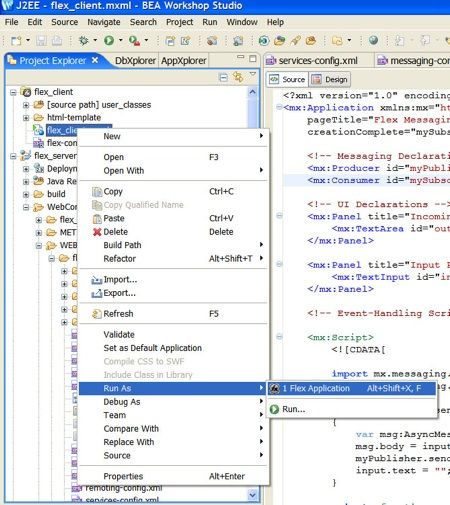Screen dimensions: 450x505
Task: Close the Project Explorer tab
Action: pyautogui.click(x=95, y=60)
